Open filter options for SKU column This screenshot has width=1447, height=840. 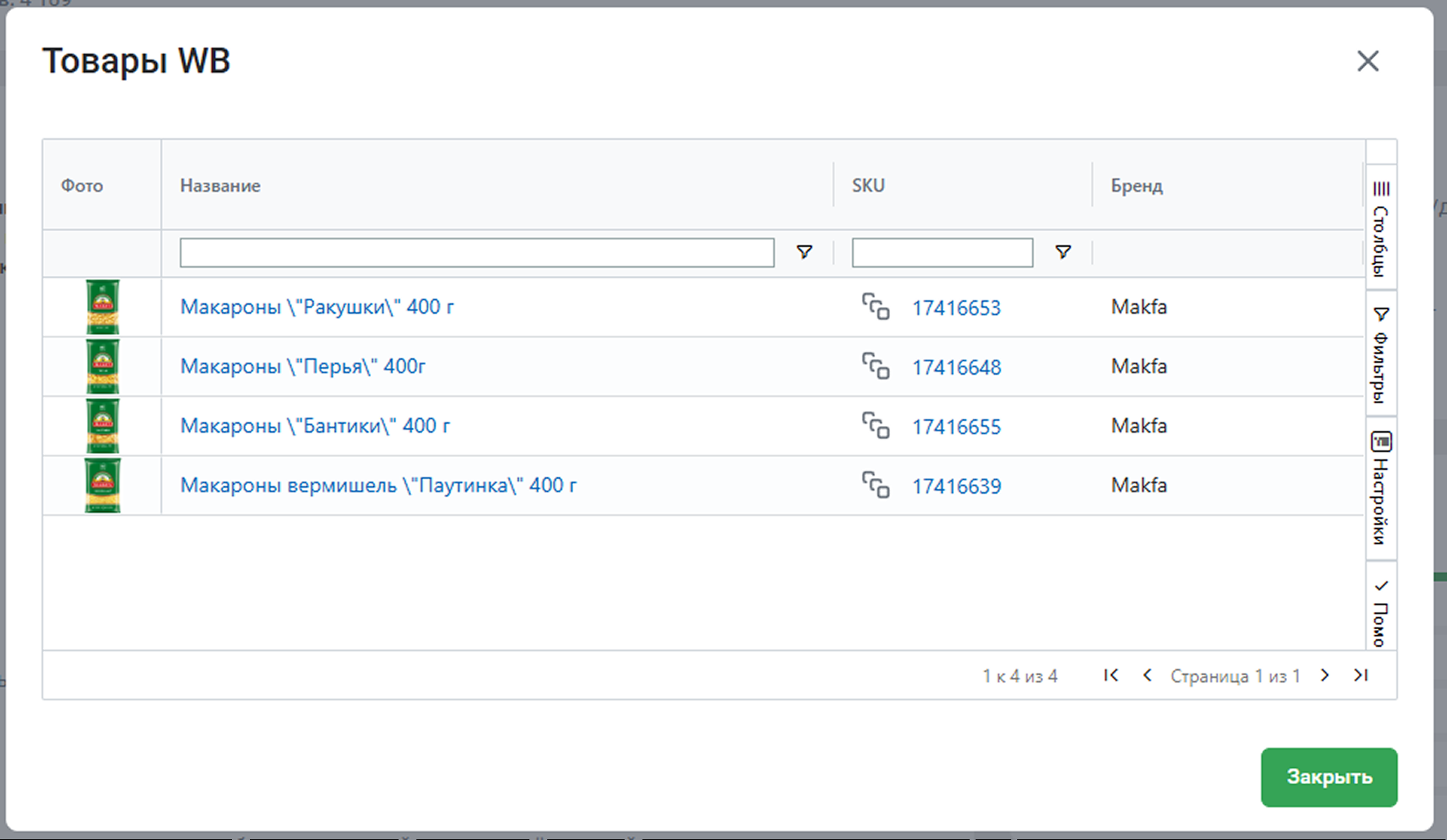tap(1063, 253)
